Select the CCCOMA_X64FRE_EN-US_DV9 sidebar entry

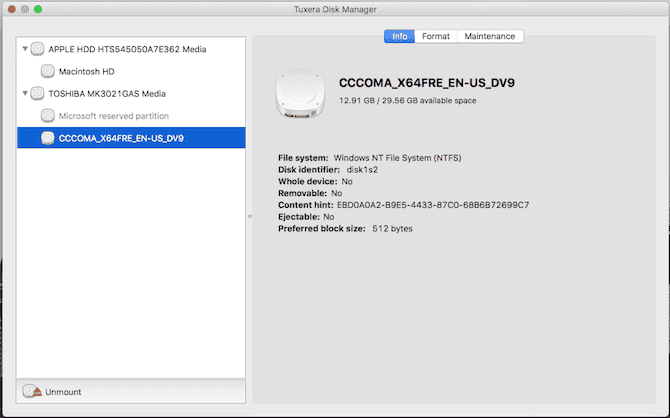121,138
